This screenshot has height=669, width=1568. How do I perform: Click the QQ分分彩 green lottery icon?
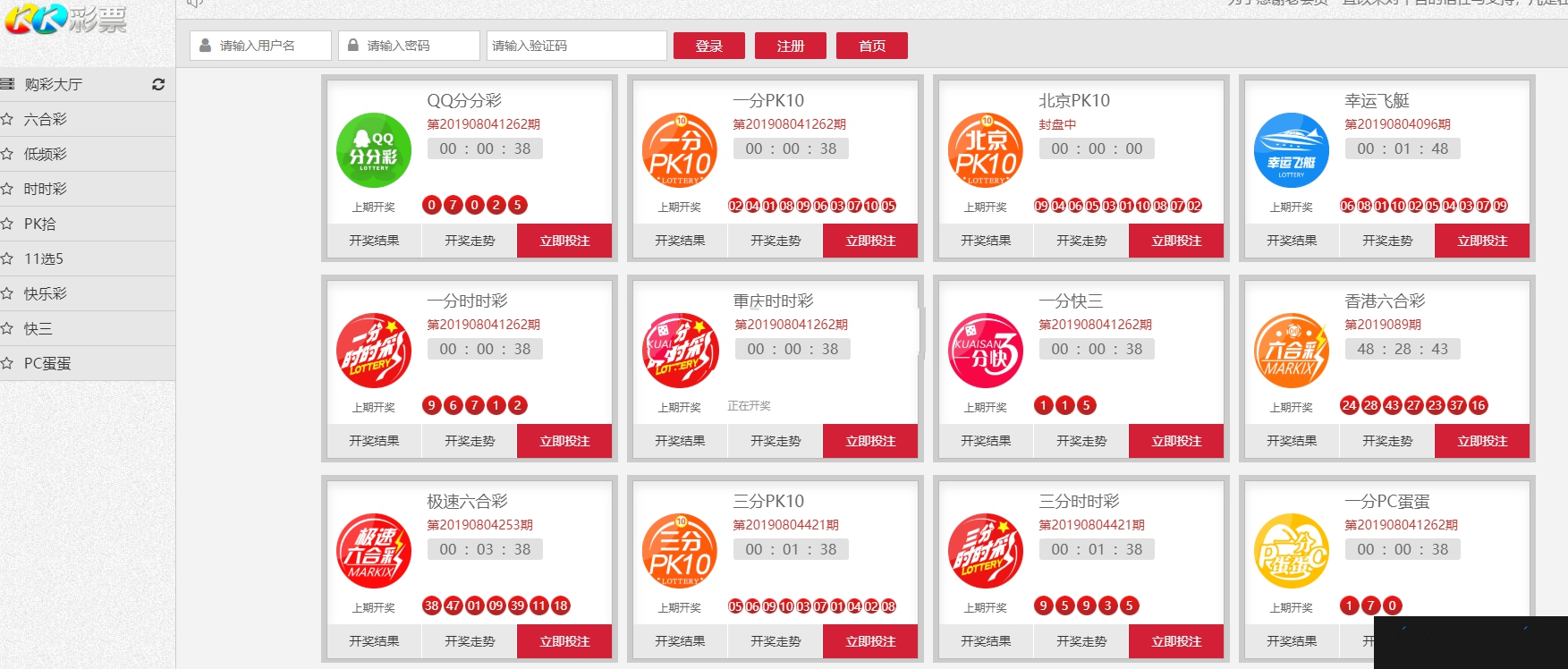tap(373, 150)
